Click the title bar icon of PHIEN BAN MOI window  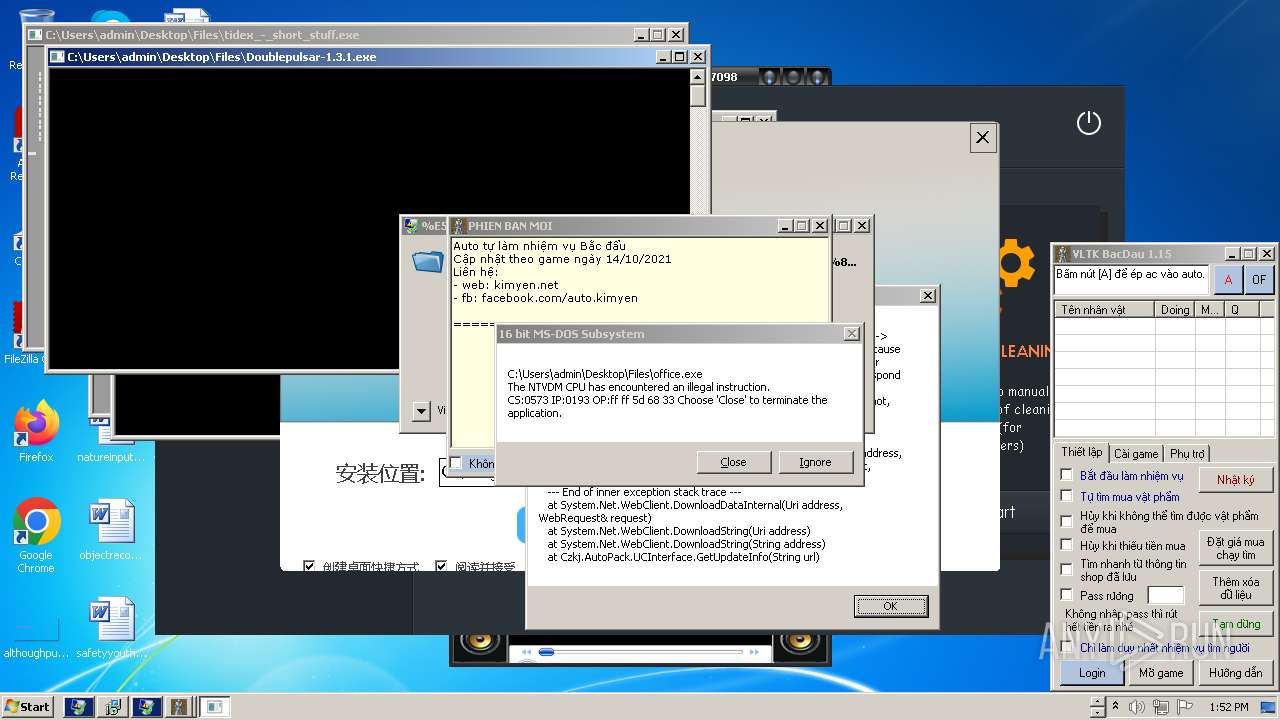point(458,226)
